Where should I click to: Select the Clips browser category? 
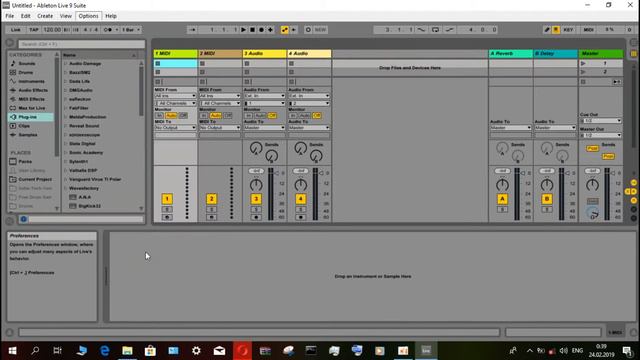[x=24, y=126]
